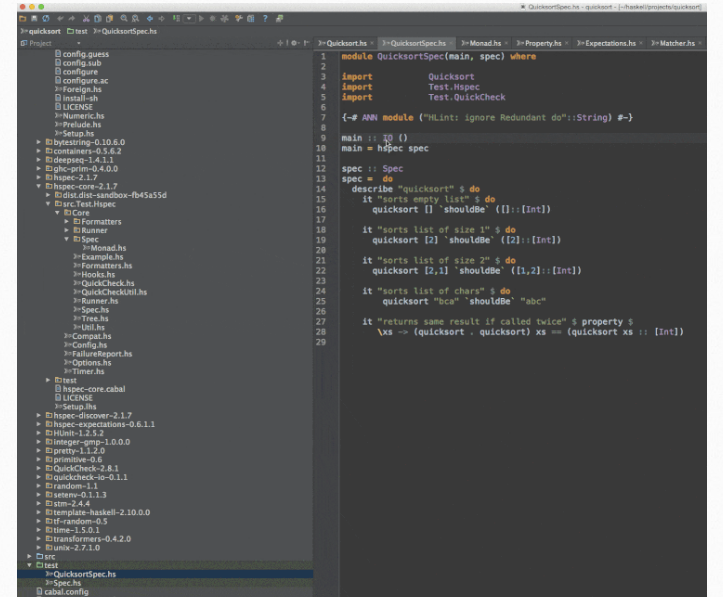This screenshot has width=723, height=597.
Task: Close the Property.hs tab
Action: [566, 44]
